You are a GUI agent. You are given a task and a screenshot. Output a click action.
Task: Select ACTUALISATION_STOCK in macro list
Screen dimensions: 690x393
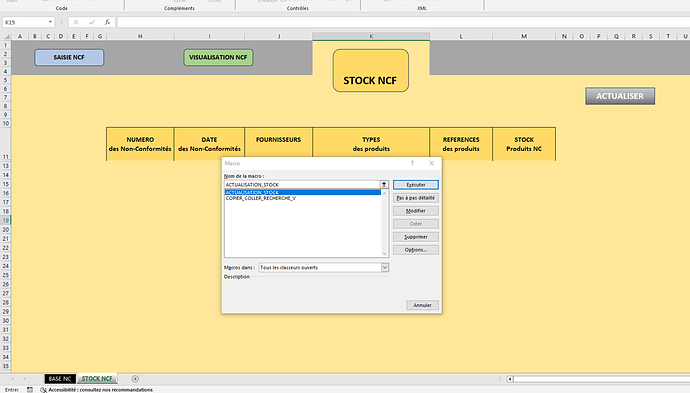click(302, 192)
